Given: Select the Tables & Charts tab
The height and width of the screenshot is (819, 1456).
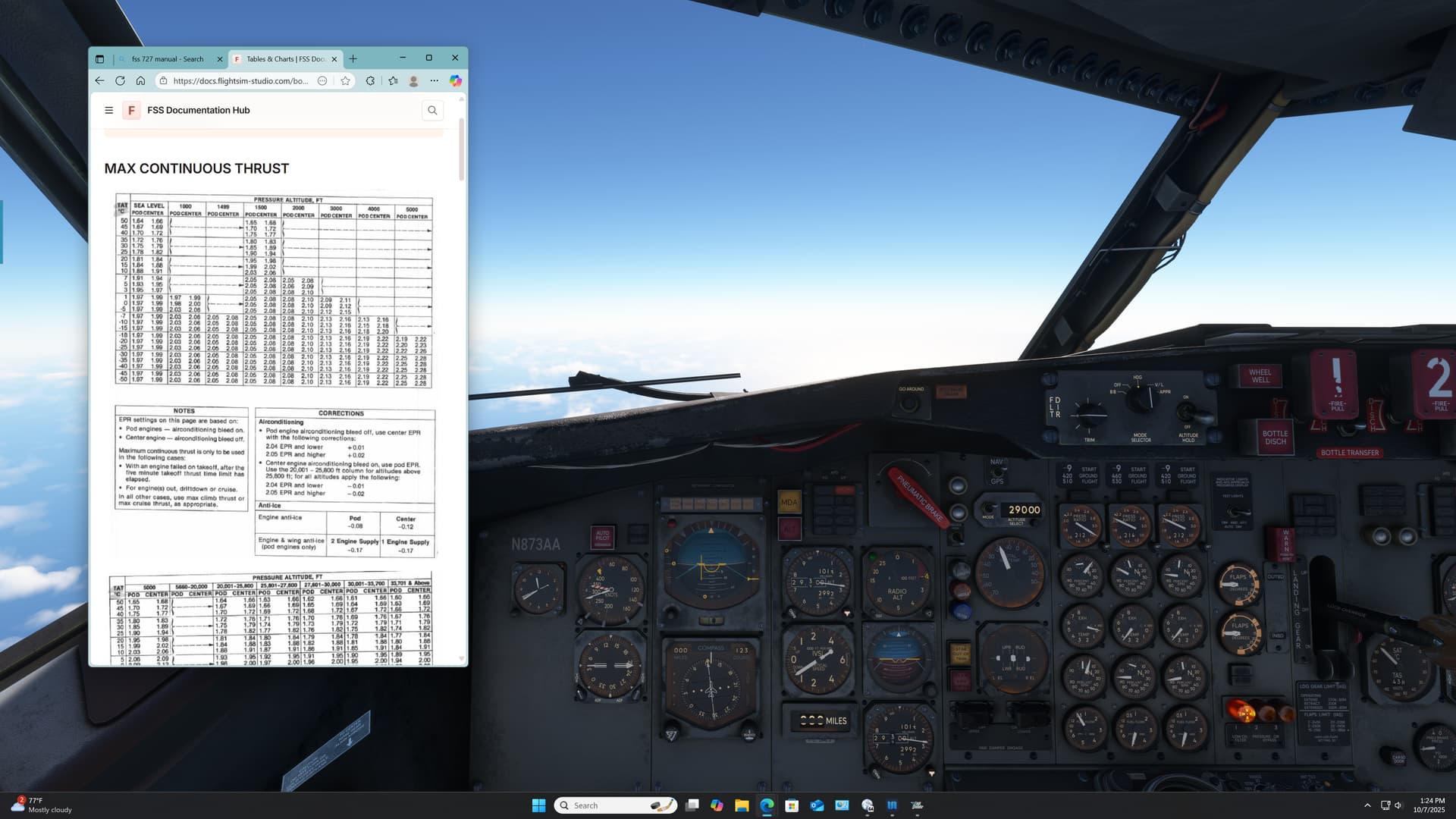Looking at the screenshot, I should [285, 58].
